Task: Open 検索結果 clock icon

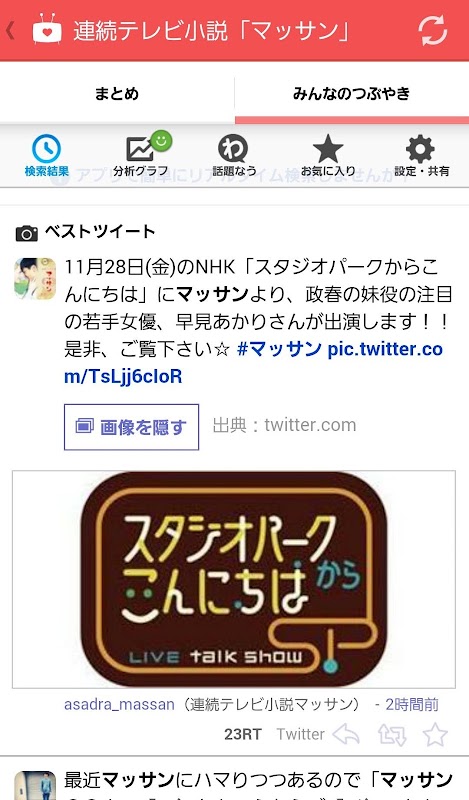Action: (46, 148)
